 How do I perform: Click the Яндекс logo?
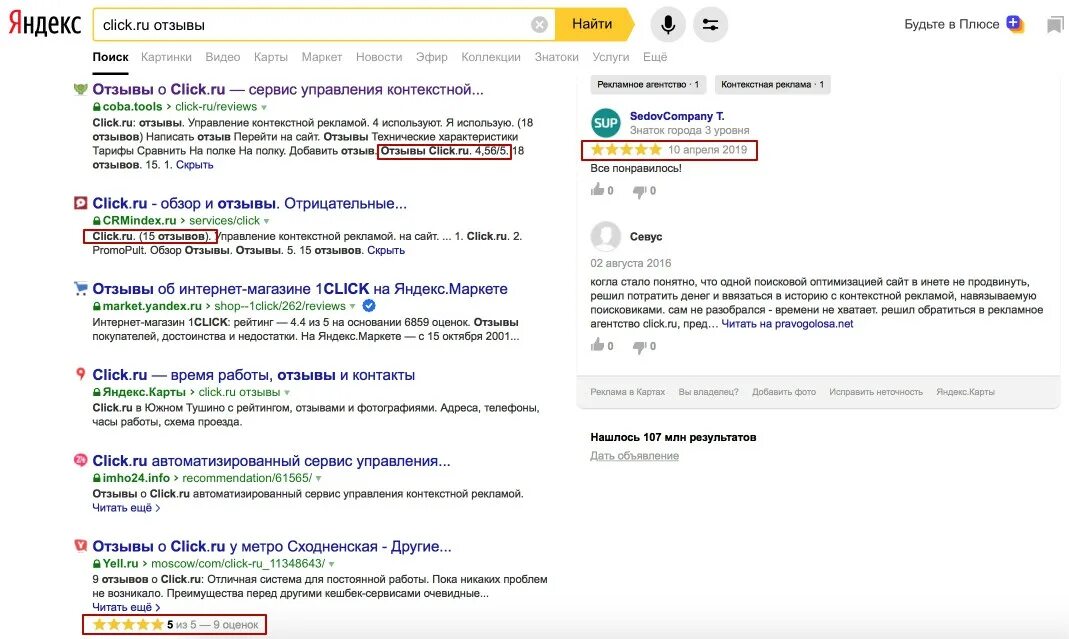[45, 24]
